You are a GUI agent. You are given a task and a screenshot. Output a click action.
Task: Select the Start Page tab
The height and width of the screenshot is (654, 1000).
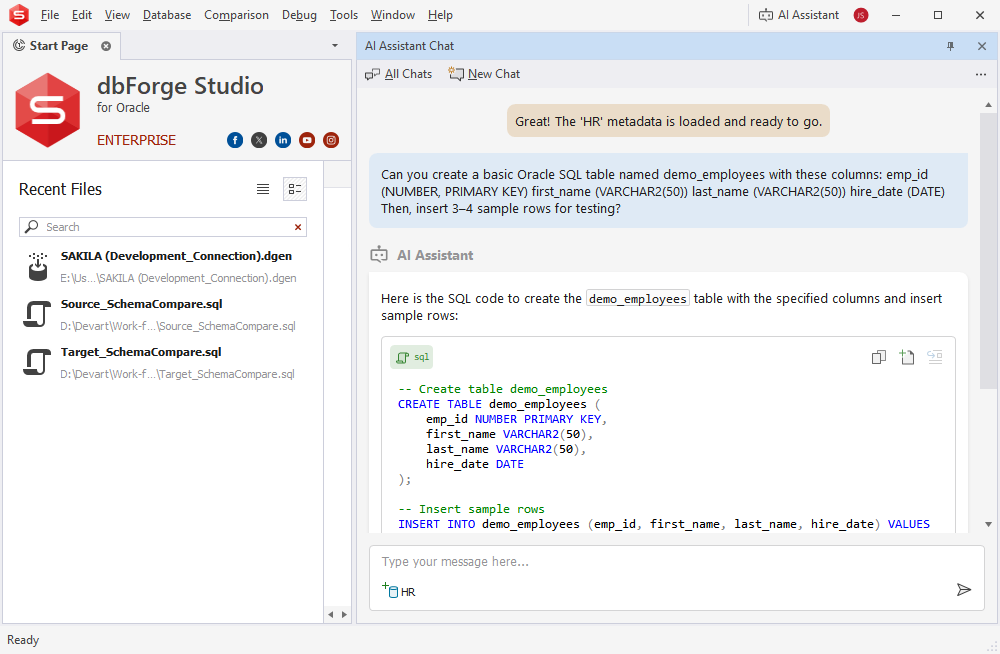(58, 46)
